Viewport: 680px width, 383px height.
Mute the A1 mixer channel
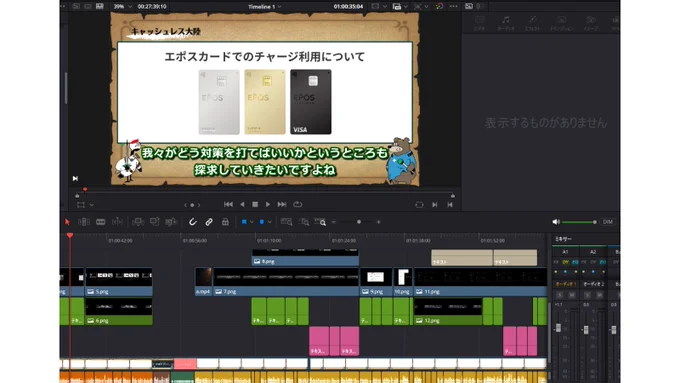(x=572, y=295)
